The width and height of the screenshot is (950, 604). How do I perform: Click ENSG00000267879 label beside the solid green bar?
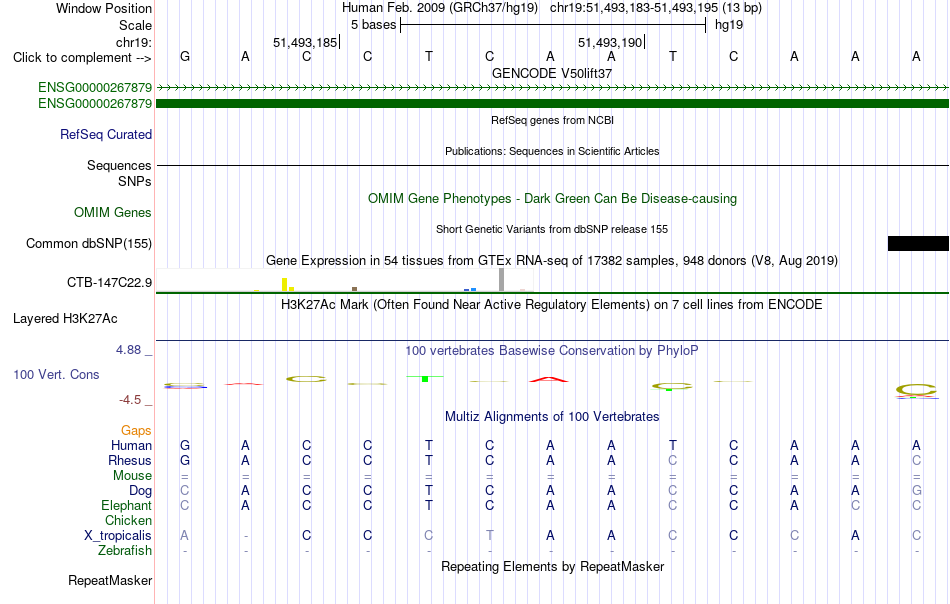coord(95,104)
